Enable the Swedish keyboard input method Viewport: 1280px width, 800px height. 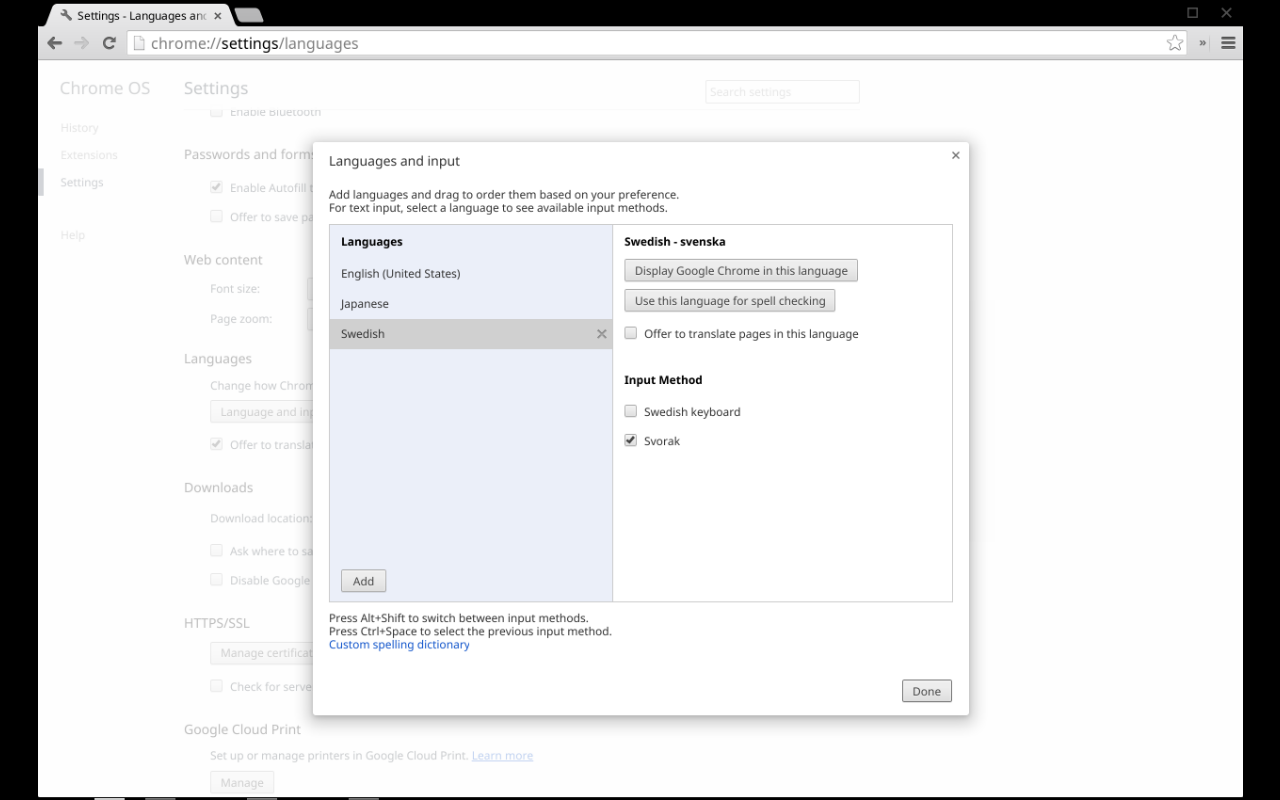pyautogui.click(x=631, y=411)
